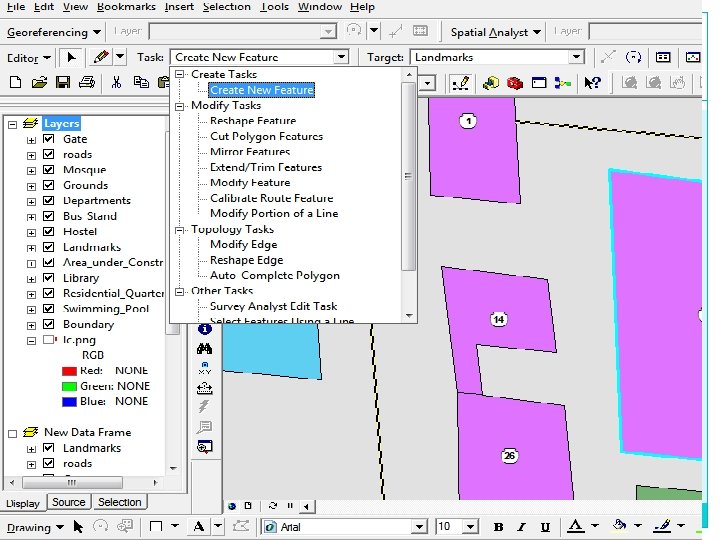
Task: Open the Find binoculars tool
Action: tap(204, 349)
